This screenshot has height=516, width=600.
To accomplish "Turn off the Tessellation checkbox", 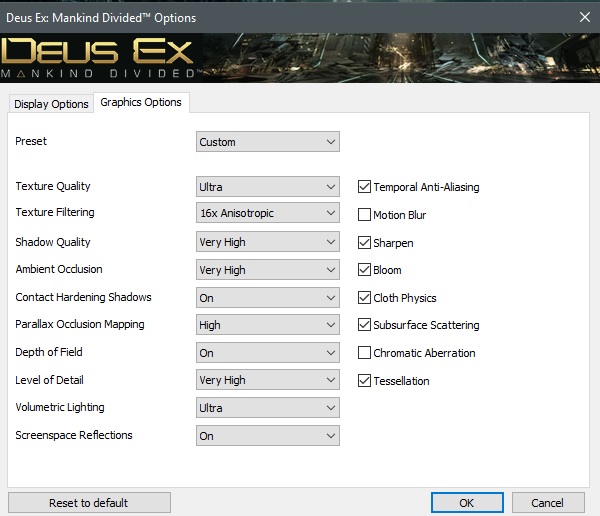I will [365, 381].
